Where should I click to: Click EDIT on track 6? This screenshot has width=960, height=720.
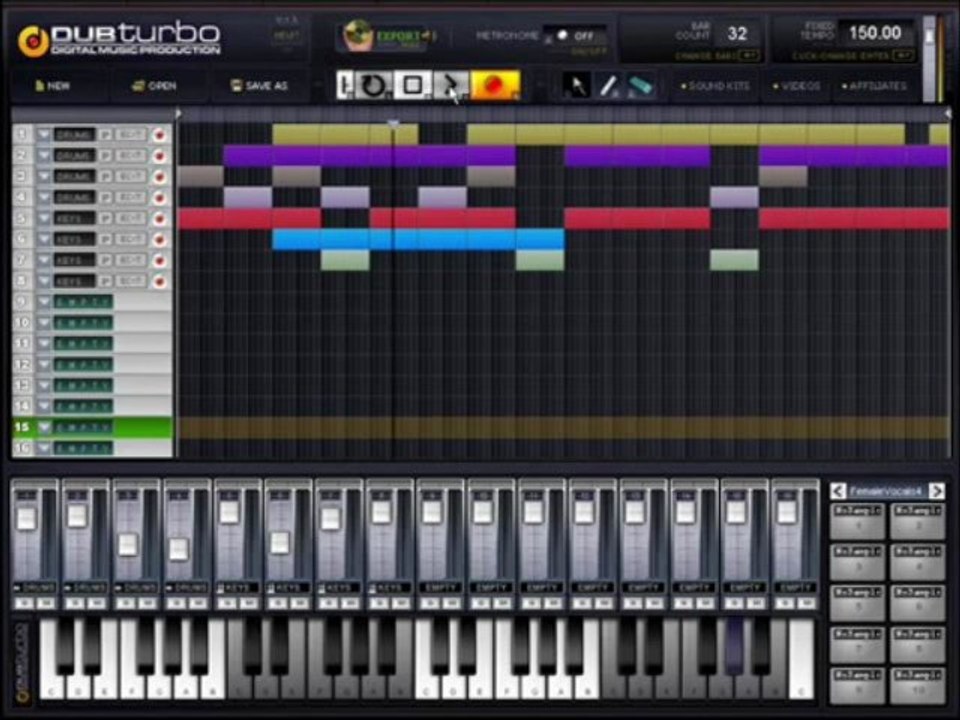[x=131, y=239]
